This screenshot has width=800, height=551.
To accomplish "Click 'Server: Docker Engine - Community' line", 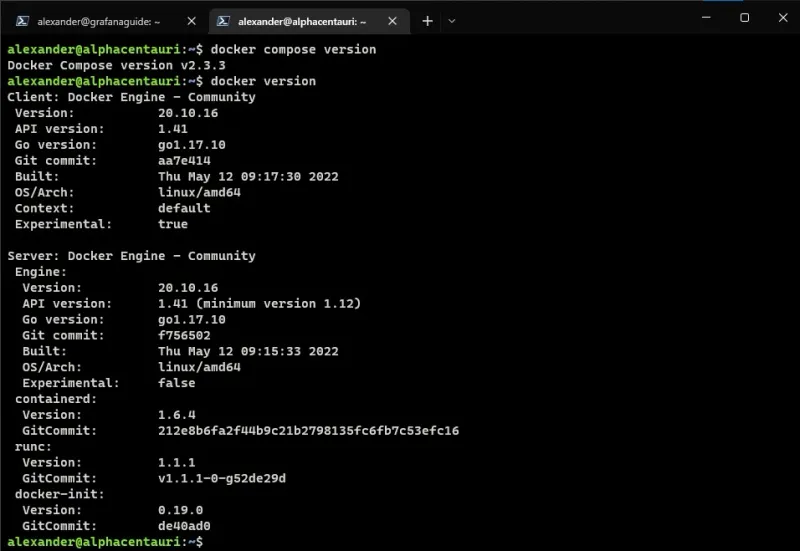I will click(131, 256).
